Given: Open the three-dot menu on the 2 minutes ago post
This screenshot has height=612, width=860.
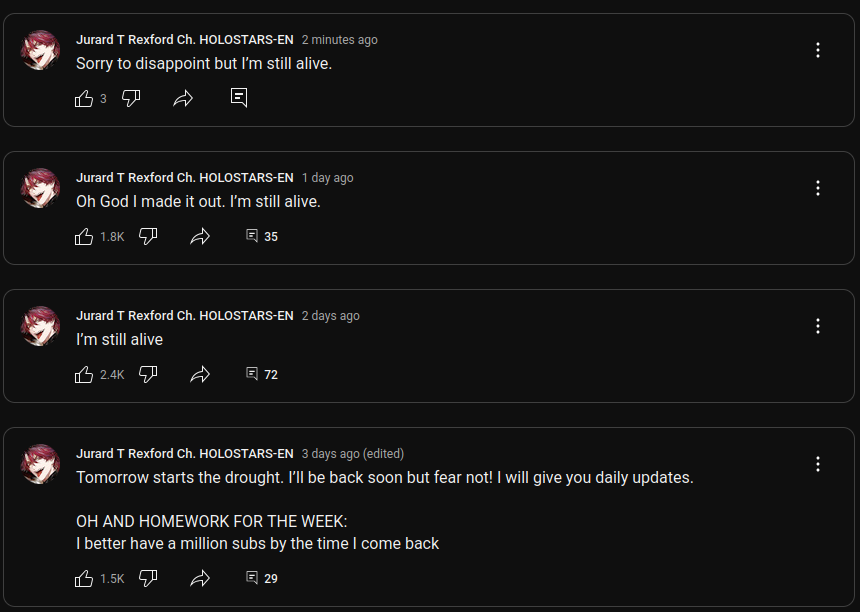Looking at the screenshot, I should 818,50.
